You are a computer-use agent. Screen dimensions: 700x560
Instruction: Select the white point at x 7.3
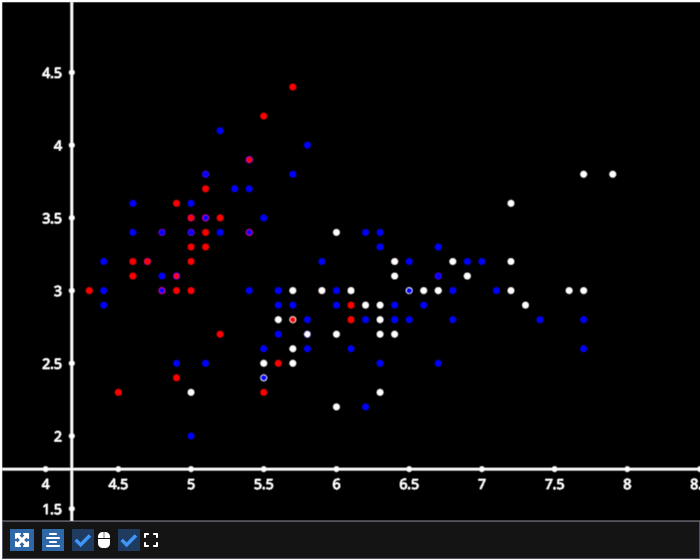525,305
